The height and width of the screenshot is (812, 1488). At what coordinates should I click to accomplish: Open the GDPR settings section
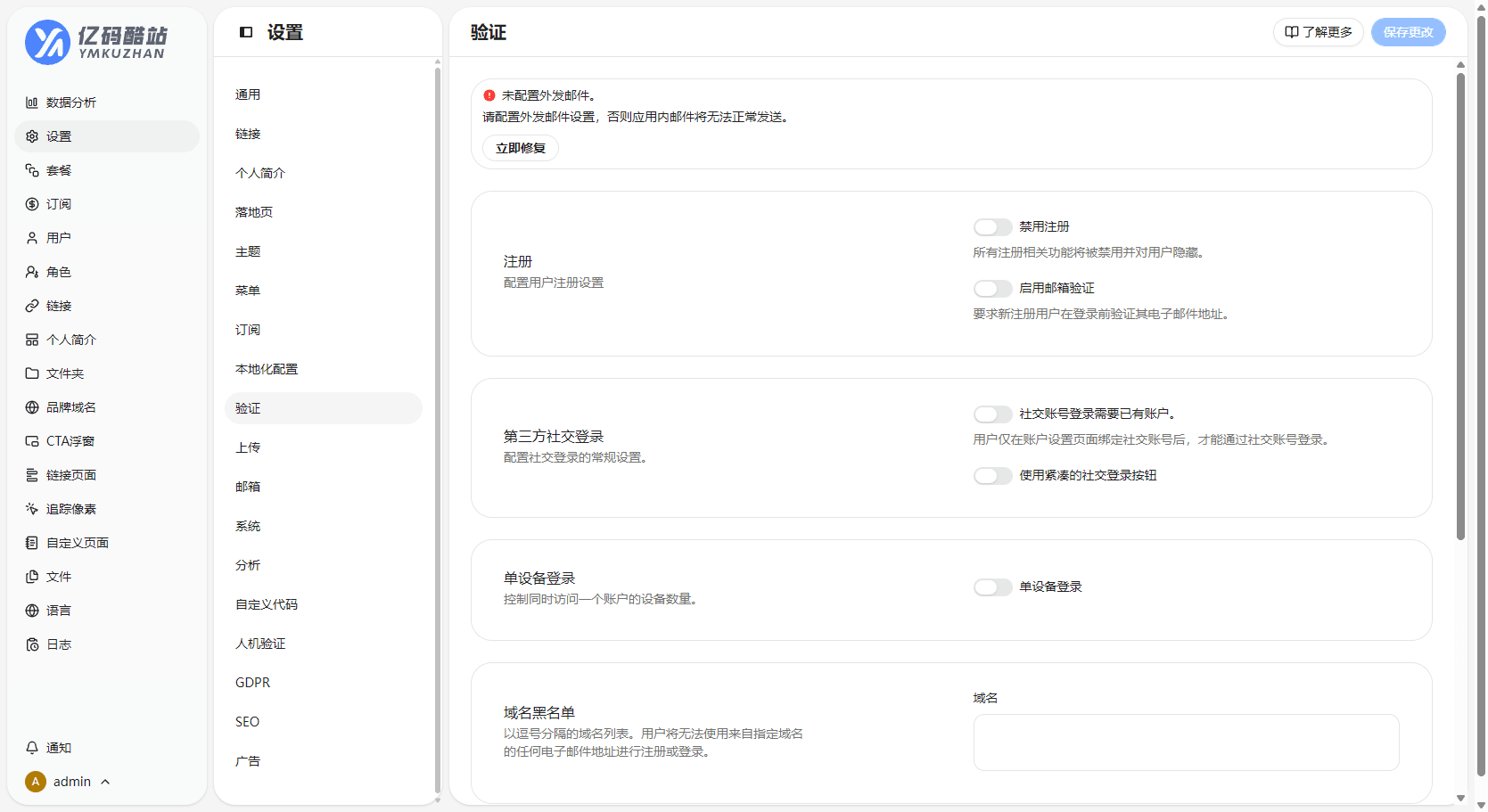(324, 683)
